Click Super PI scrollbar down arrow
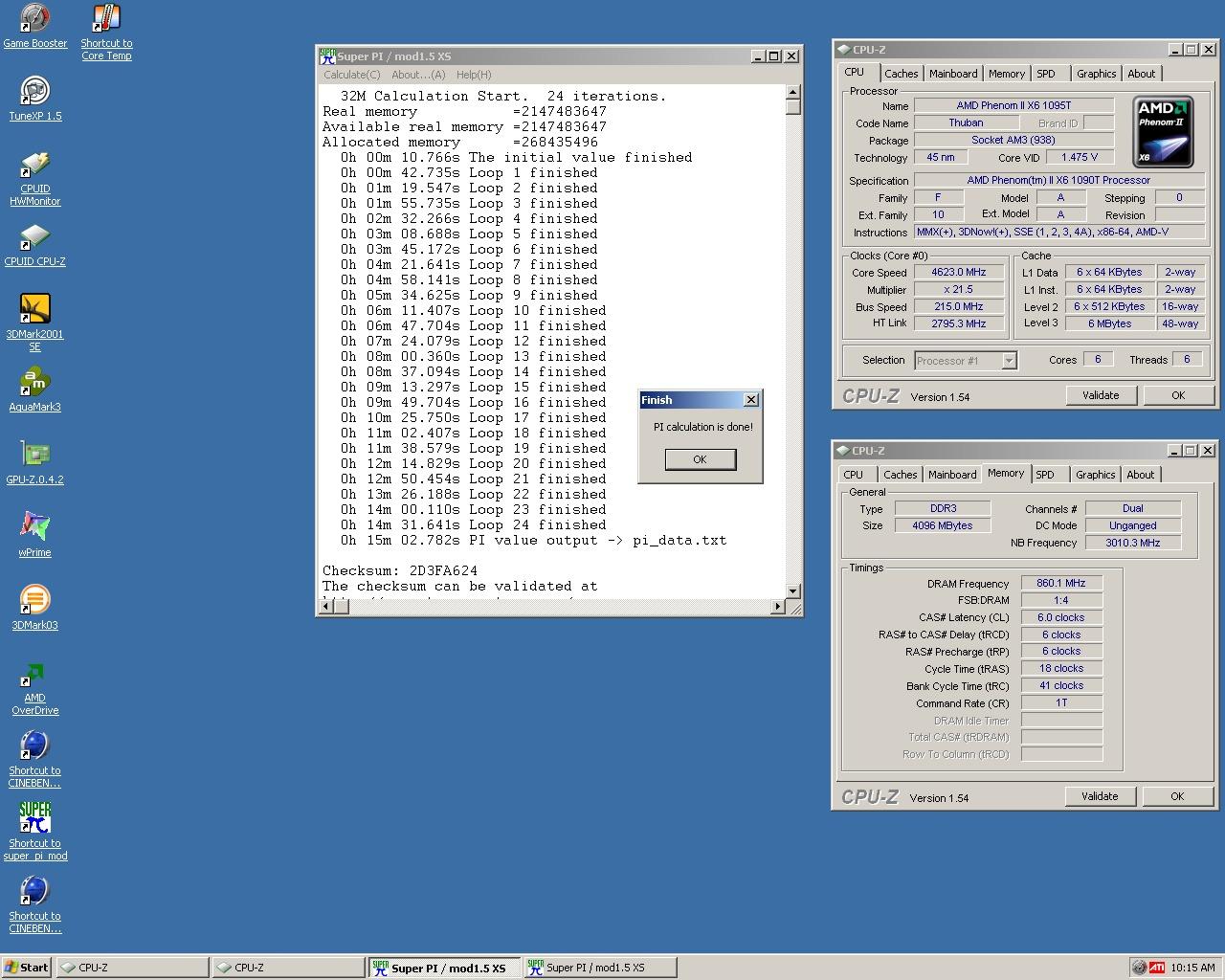 click(792, 591)
